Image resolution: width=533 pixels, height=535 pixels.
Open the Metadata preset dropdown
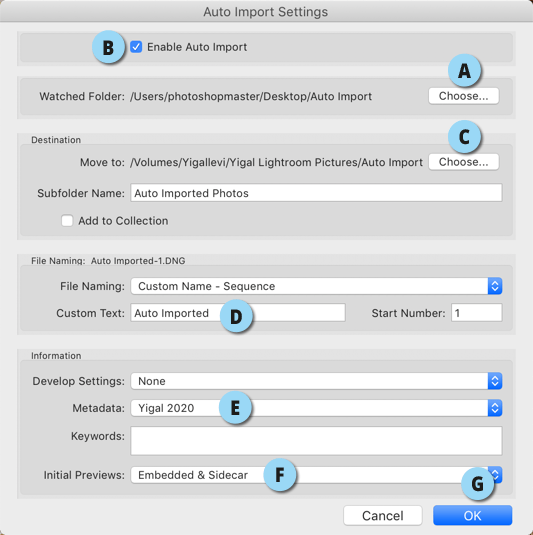pos(316,408)
